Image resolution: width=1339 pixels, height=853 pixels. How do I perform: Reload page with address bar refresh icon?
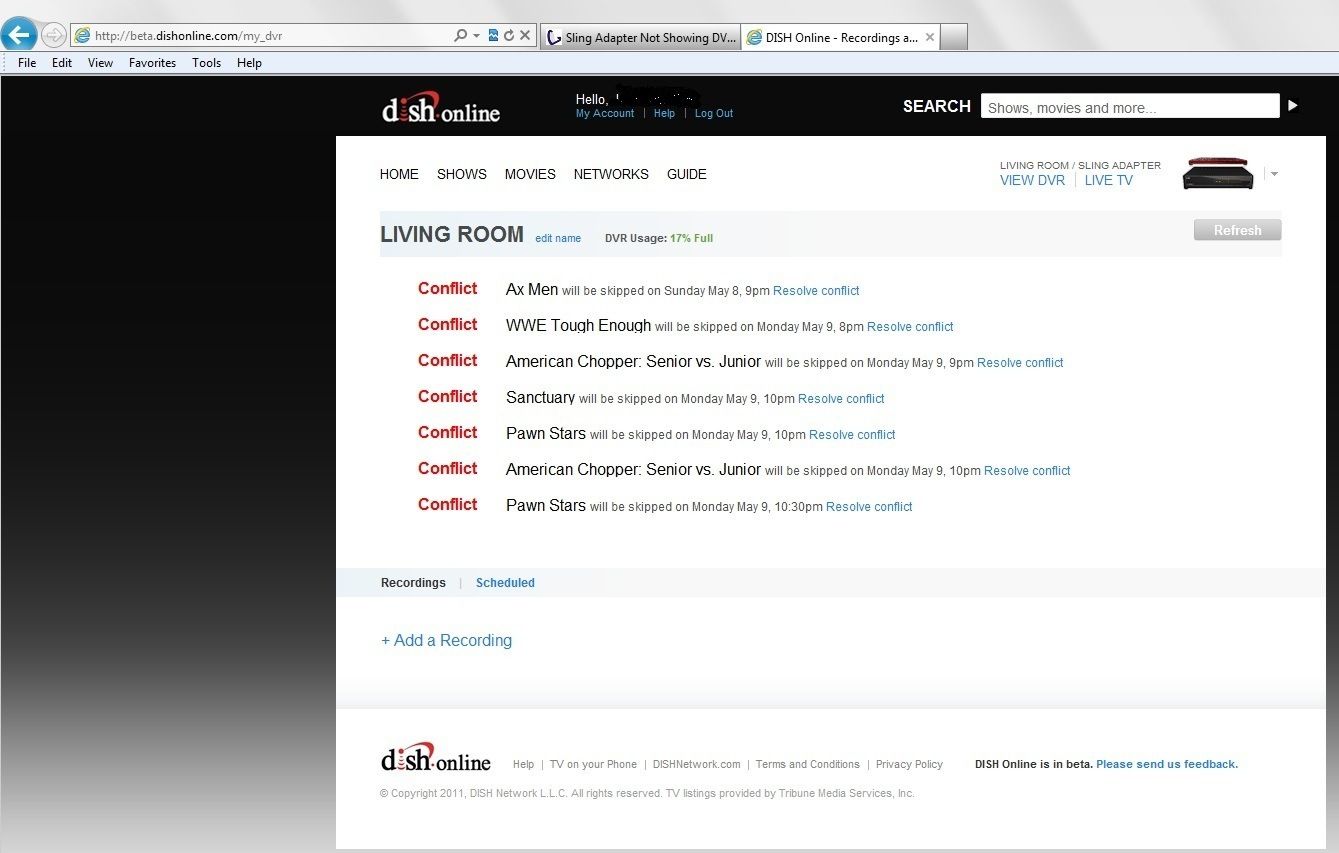click(x=509, y=36)
